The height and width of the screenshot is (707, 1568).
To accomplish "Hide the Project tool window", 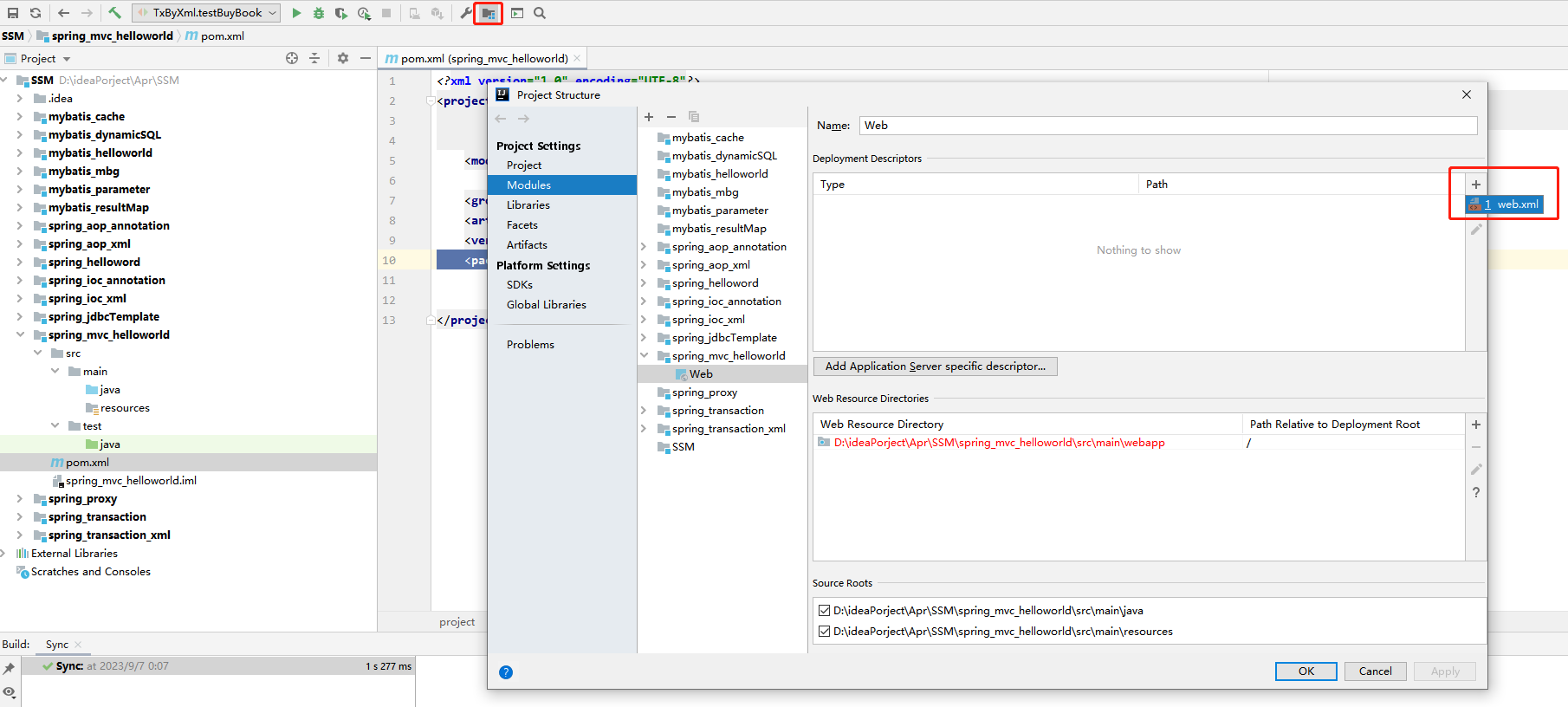I will tap(366, 58).
